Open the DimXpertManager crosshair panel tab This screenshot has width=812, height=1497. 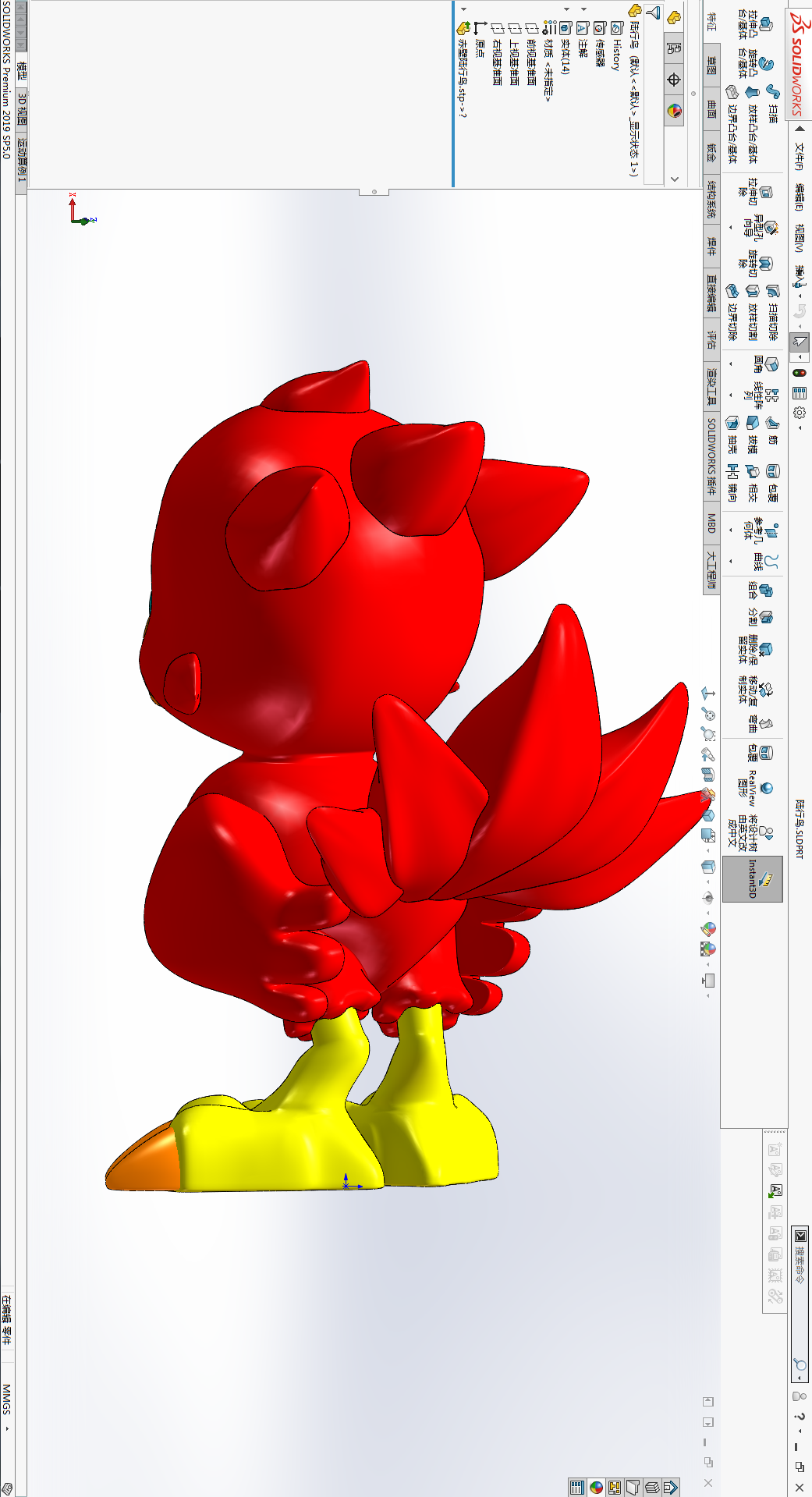point(674,80)
